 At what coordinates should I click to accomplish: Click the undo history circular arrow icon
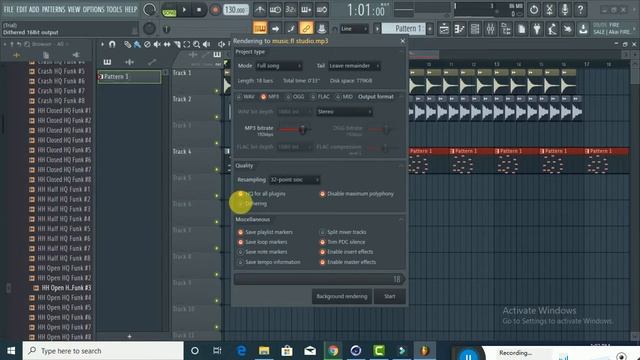pyautogui.click(x=534, y=9)
